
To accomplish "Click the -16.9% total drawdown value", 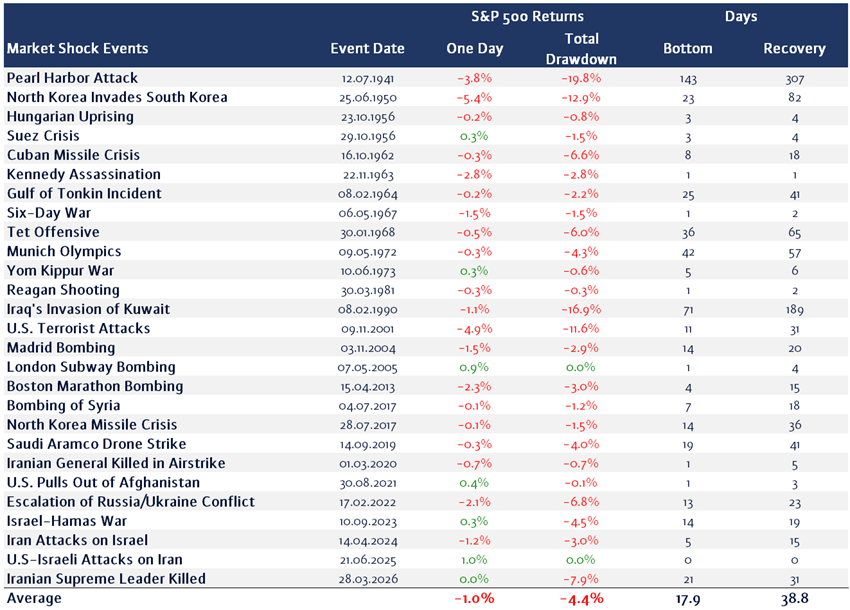I will click(581, 310).
